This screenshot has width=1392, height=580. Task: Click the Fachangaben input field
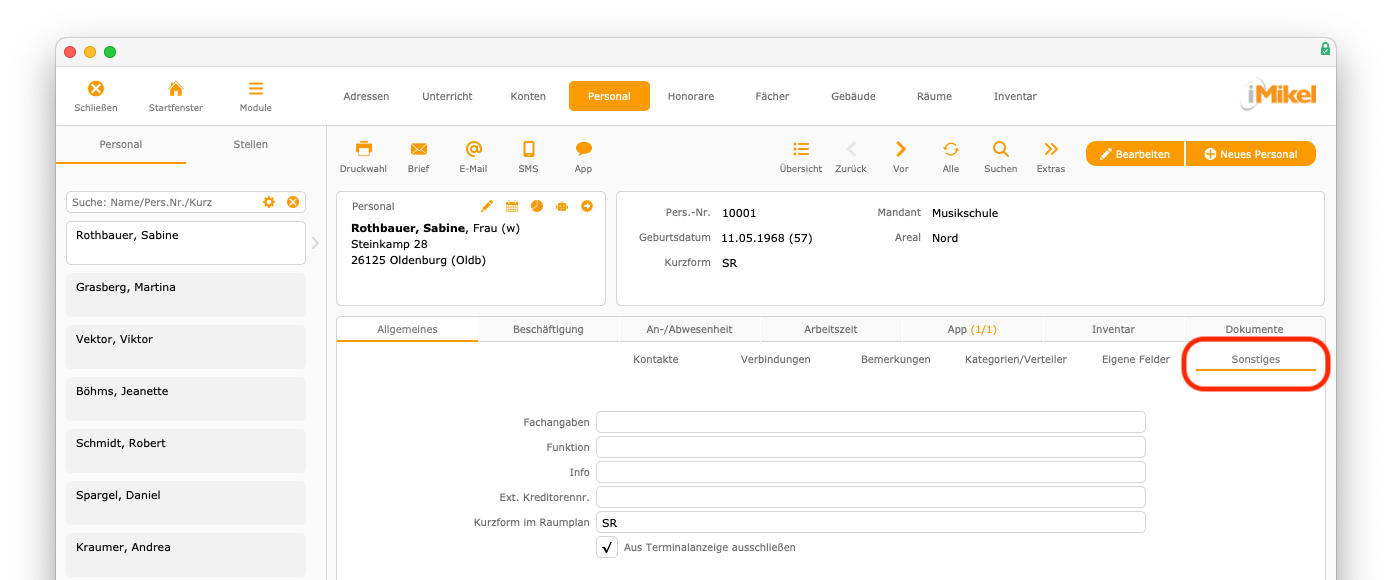870,422
